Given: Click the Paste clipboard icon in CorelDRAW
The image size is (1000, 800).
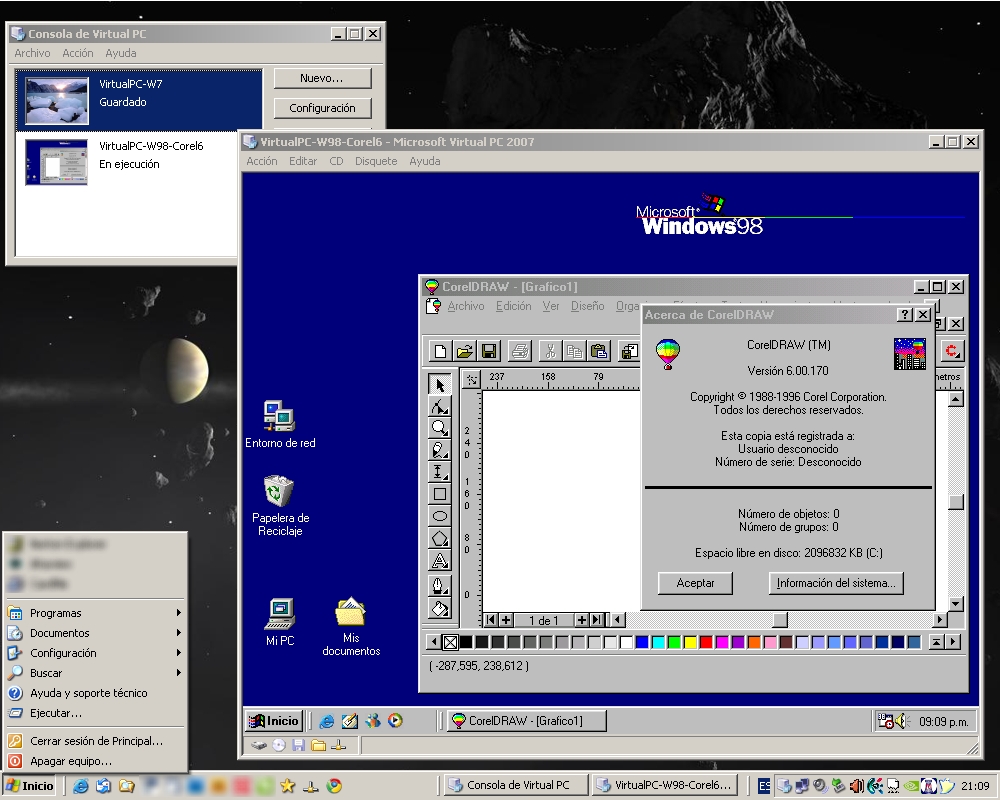Looking at the screenshot, I should point(598,351).
